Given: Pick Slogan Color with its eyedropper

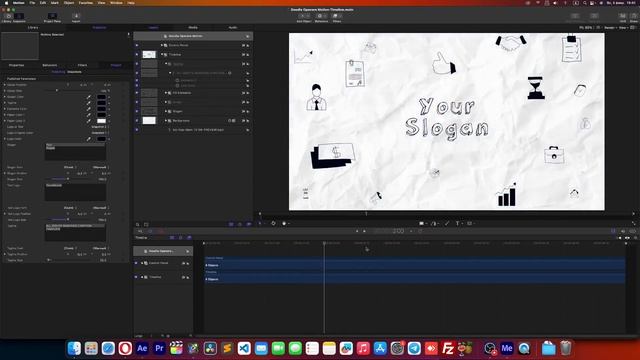Looking at the screenshot, I should [89, 97].
